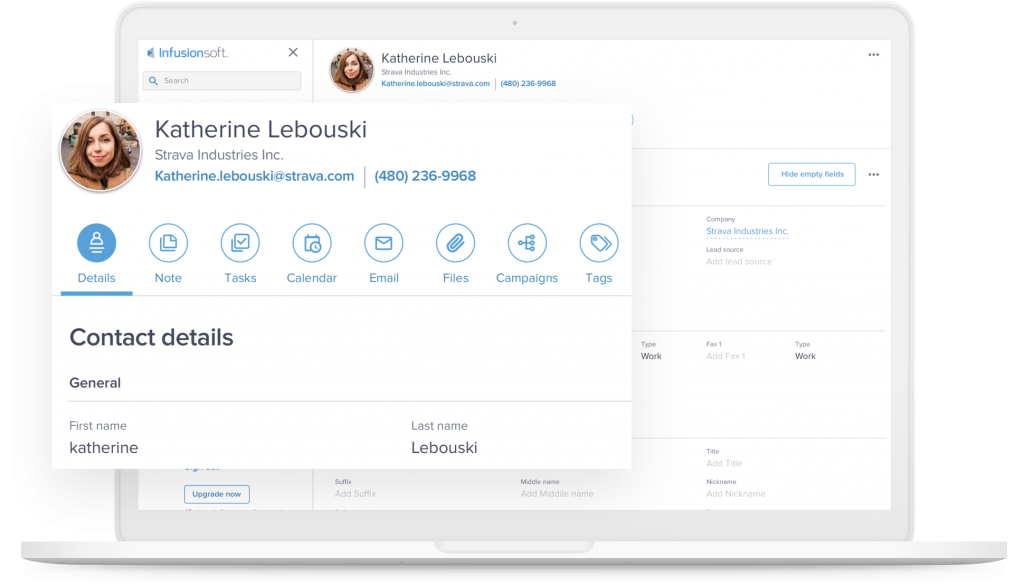The width and height of the screenshot is (1024, 587).
Task: Select the Calendar tab label
Action: tap(312, 278)
